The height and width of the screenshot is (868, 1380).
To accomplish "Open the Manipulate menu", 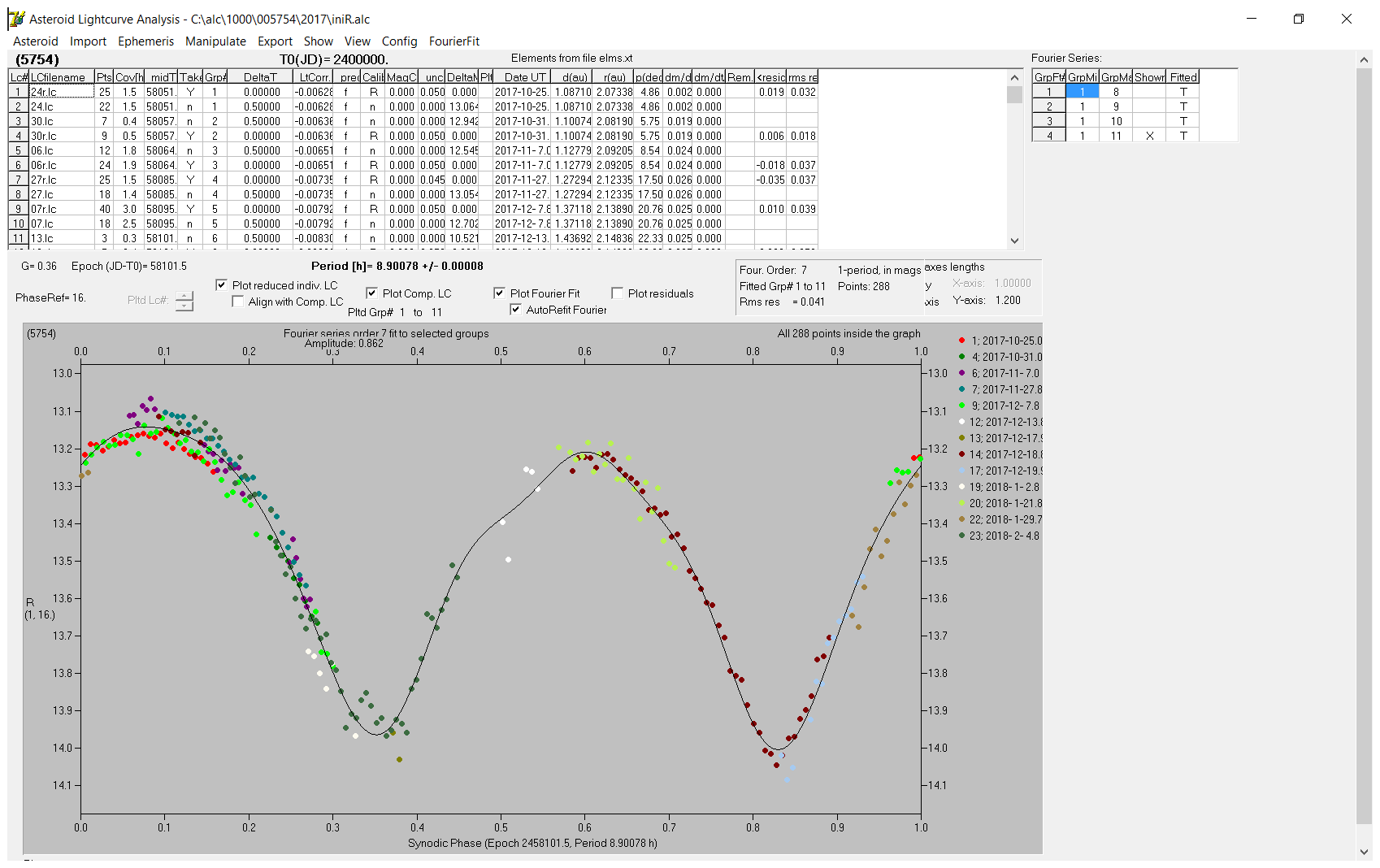I will [x=215, y=41].
